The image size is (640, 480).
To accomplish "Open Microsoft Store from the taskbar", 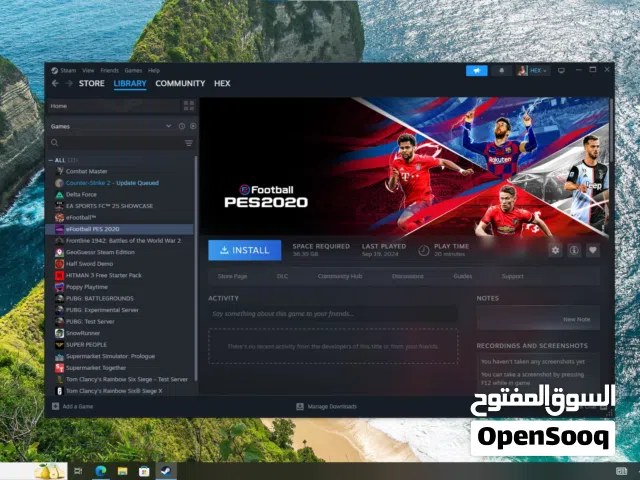I will pos(144,471).
